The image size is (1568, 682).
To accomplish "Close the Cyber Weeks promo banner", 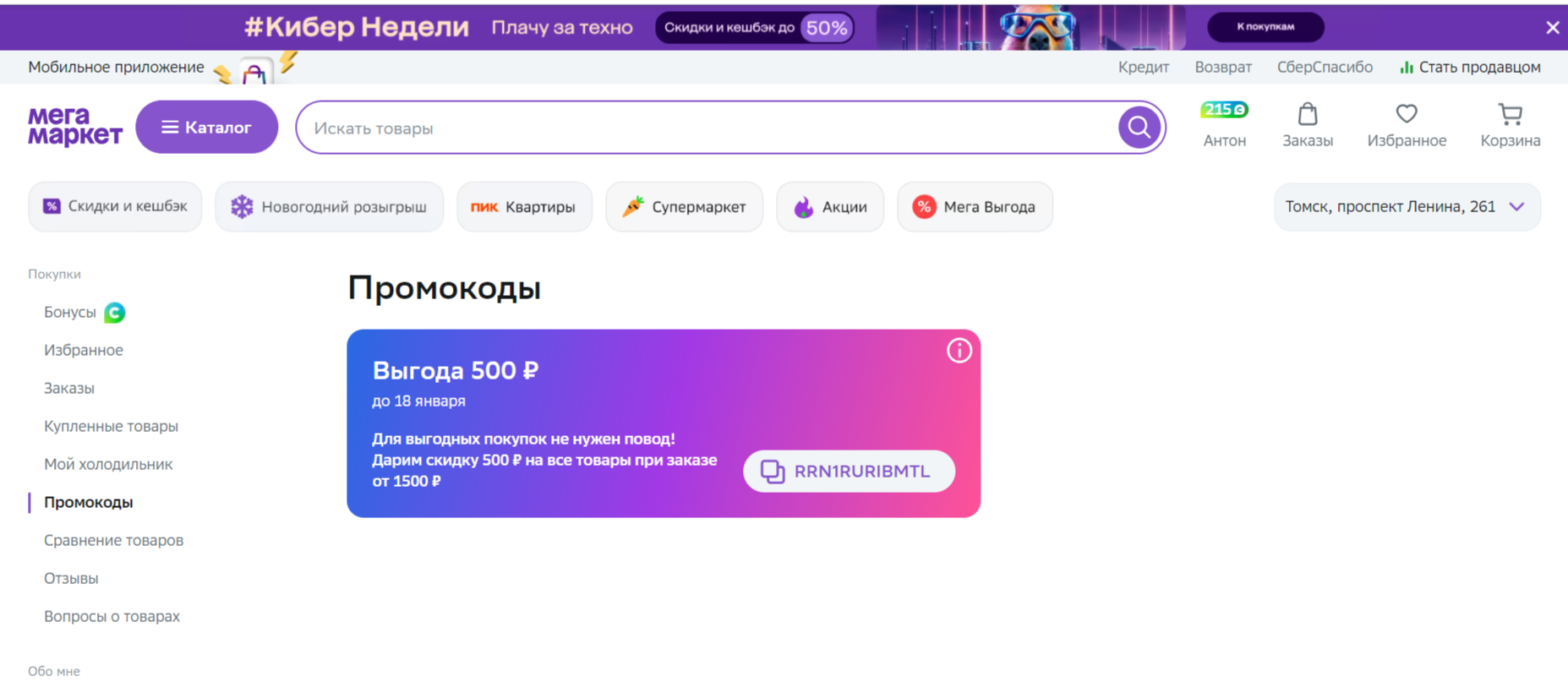I will pos(1553,27).
